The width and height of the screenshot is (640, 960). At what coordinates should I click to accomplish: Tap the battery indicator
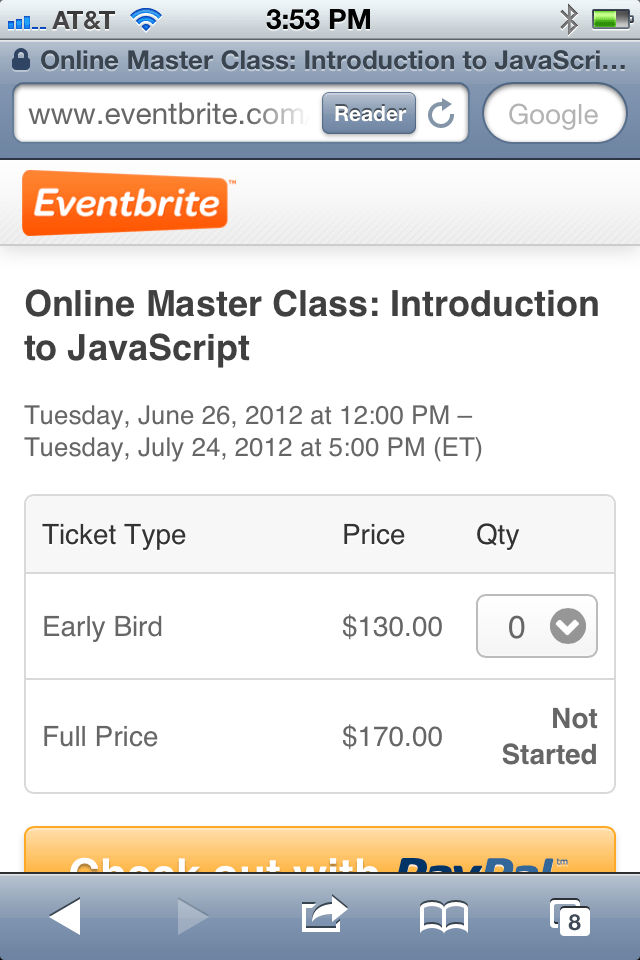609,19
